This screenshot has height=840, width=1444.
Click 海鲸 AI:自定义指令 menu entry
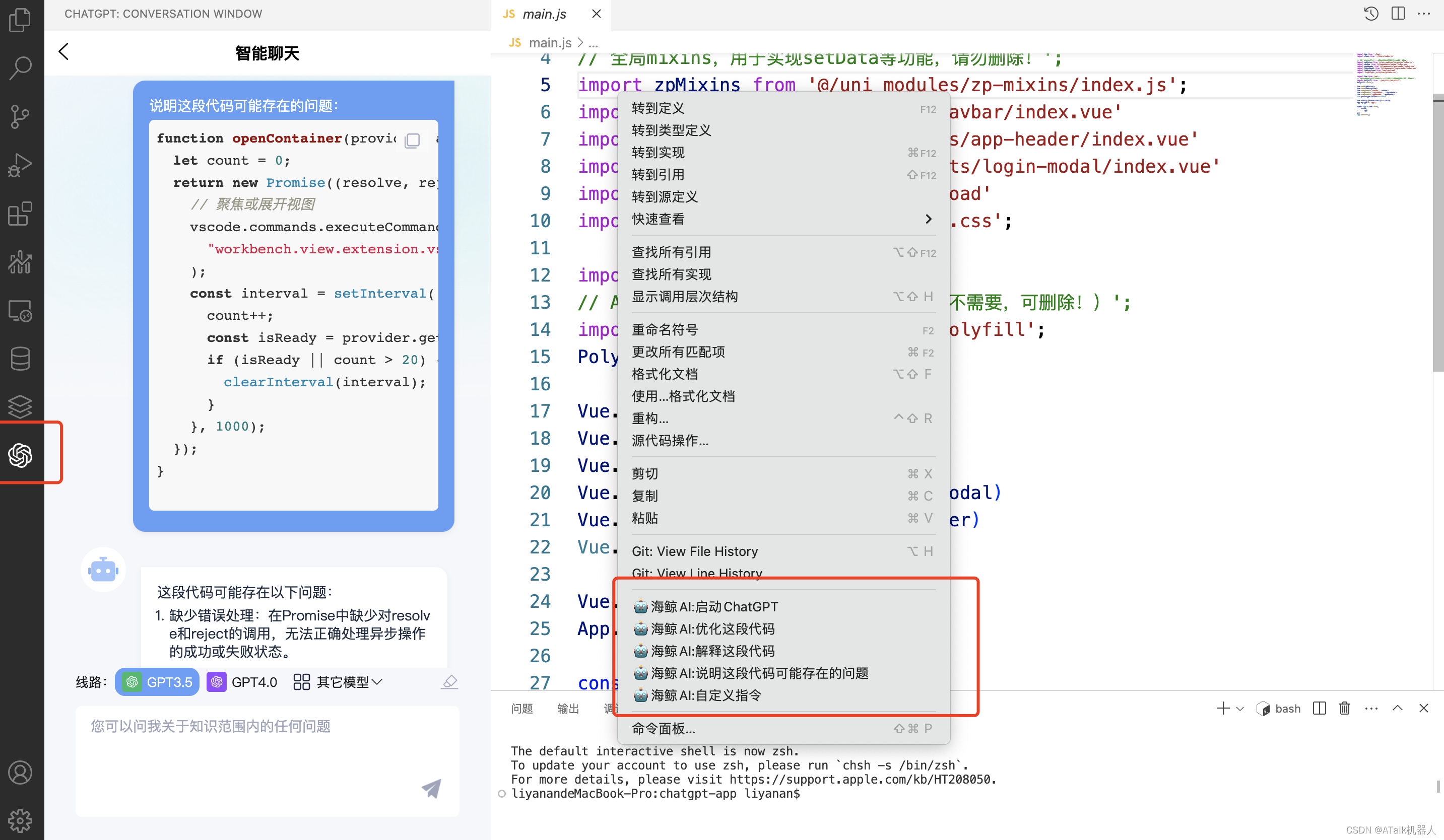pos(705,695)
